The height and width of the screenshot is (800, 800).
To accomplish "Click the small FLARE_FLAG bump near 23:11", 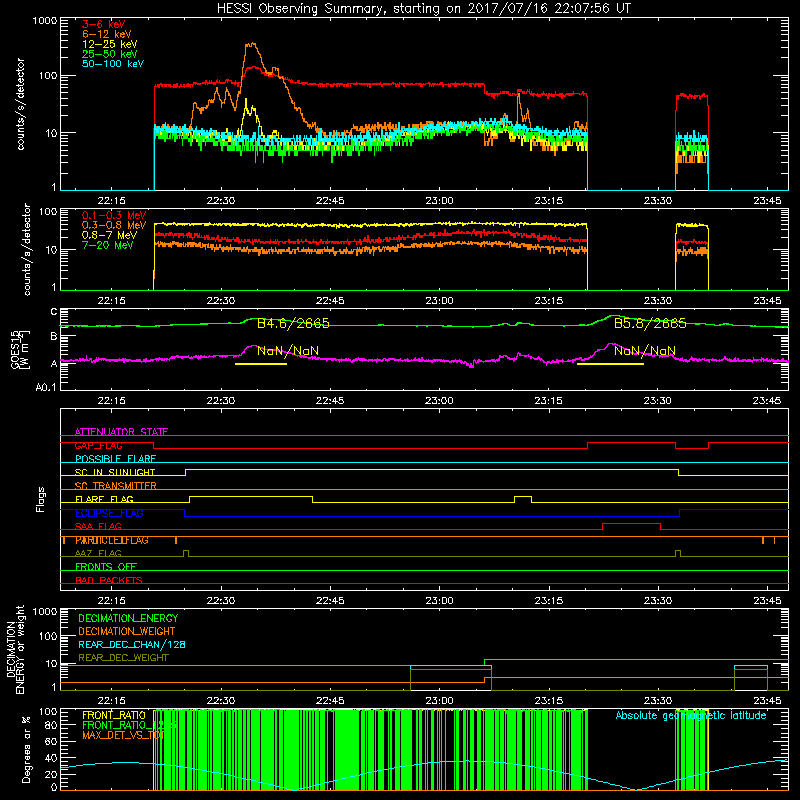I will (x=523, y=496).
